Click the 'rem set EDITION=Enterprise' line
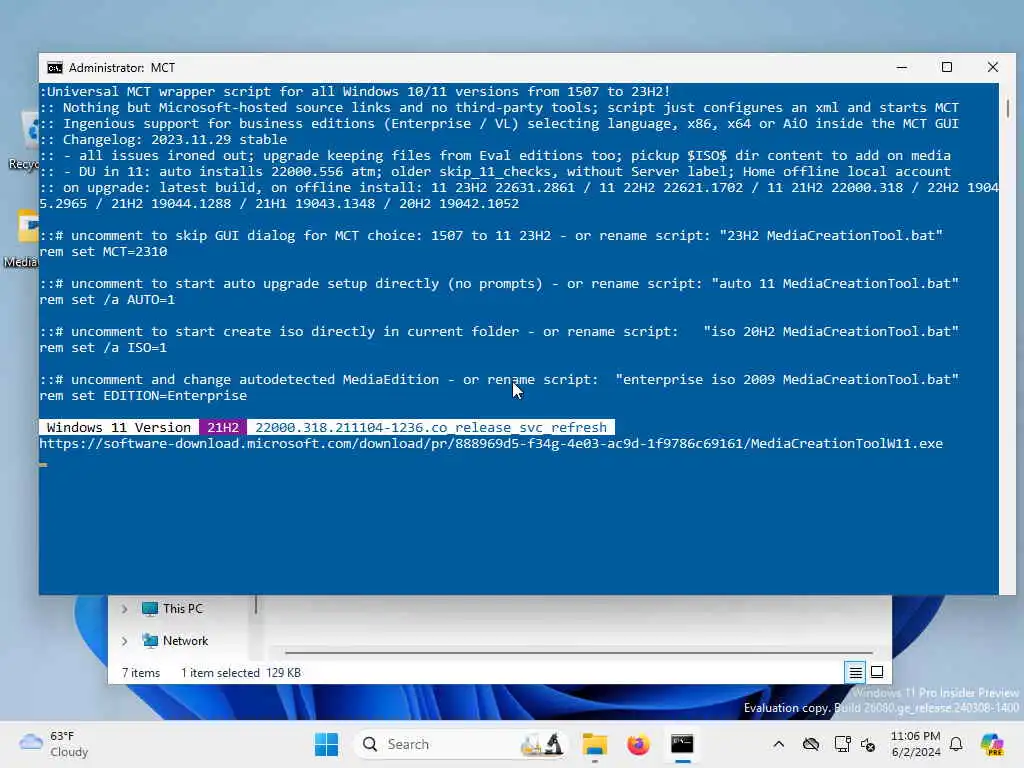1024x768 pixels. (x=143, y=395)
